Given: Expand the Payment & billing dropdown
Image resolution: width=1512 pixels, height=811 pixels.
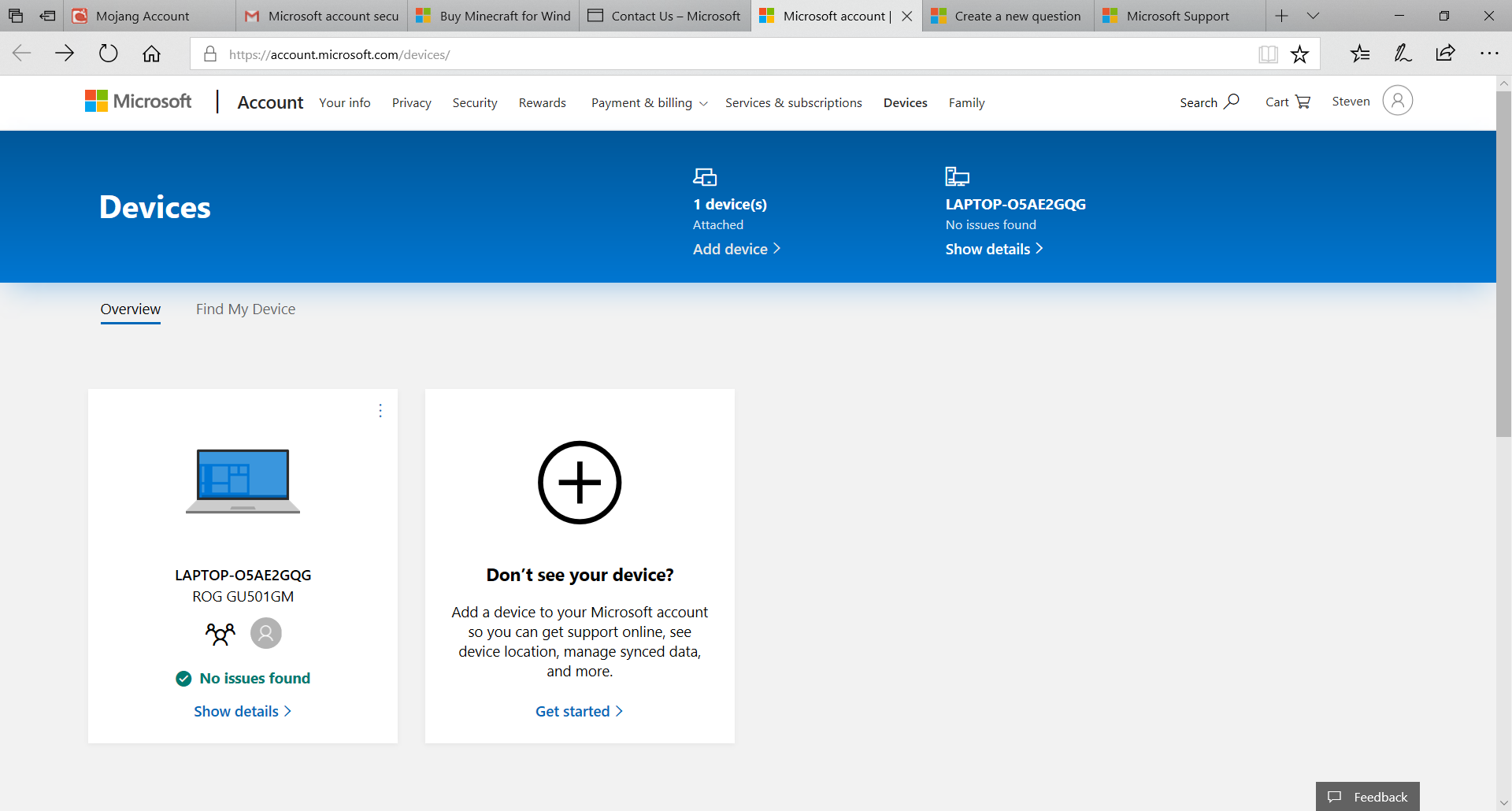Looking at the screenshot, I should [650, 102].
